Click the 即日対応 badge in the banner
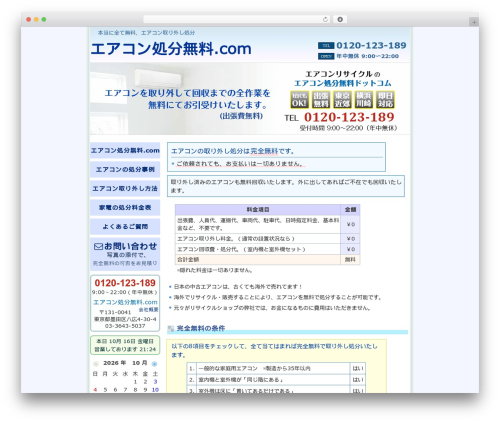Screen dimensions: 500x423 pyautogui.click(x=385, y=99)
